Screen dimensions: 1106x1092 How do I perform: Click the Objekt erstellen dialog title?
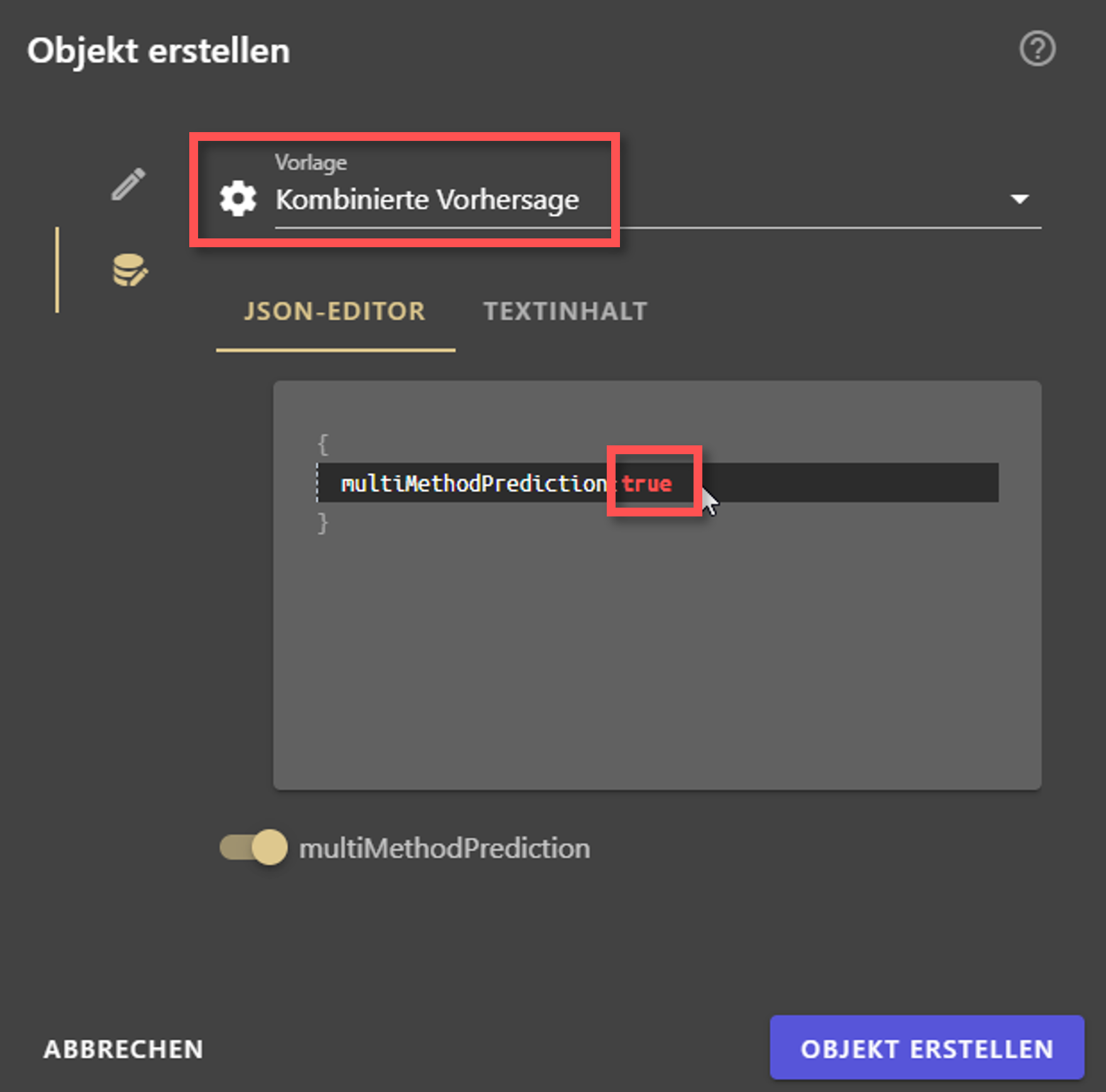click(158, 52)
